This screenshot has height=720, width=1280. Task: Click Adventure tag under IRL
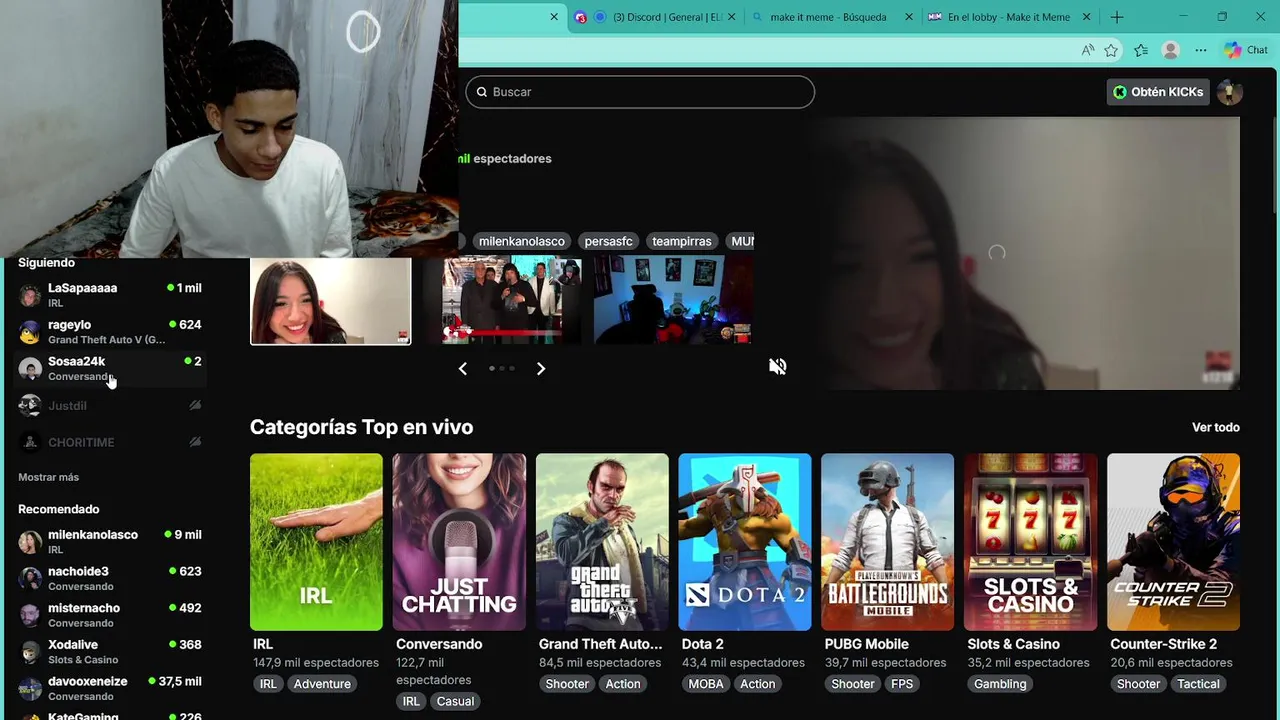(322, 684)
